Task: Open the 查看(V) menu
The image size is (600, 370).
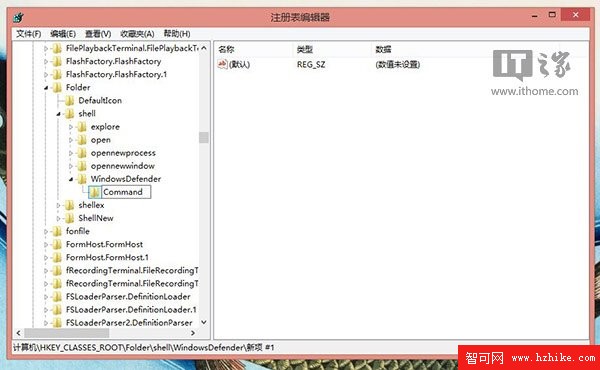Action: [98, 34]
